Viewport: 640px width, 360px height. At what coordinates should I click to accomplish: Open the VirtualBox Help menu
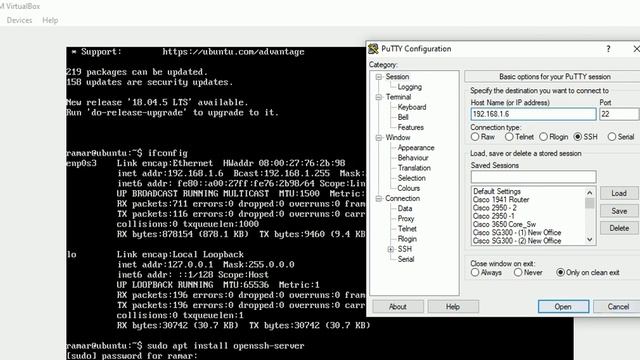(x=50, y=20)
